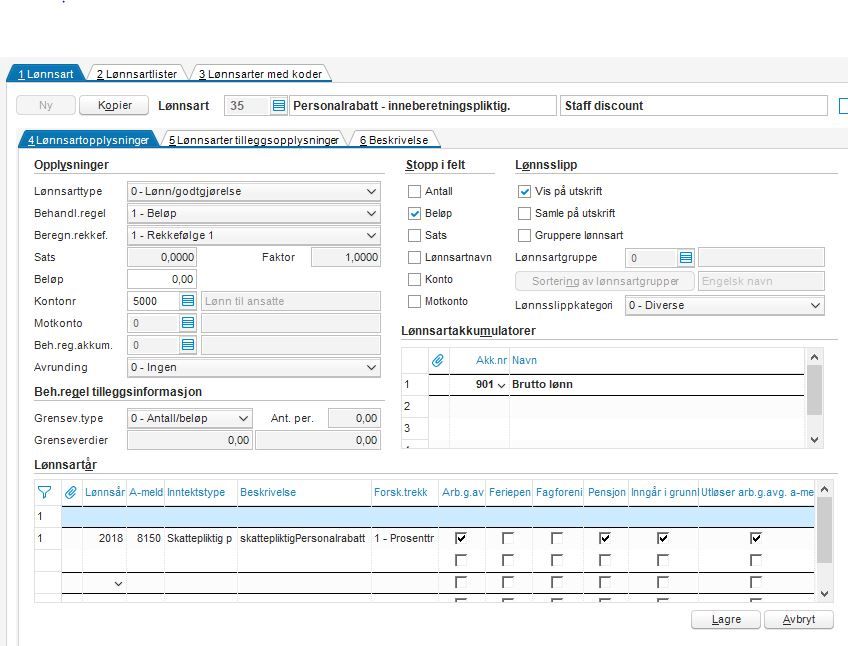Check Gruppere lønnsart option

tap(524, 235)
